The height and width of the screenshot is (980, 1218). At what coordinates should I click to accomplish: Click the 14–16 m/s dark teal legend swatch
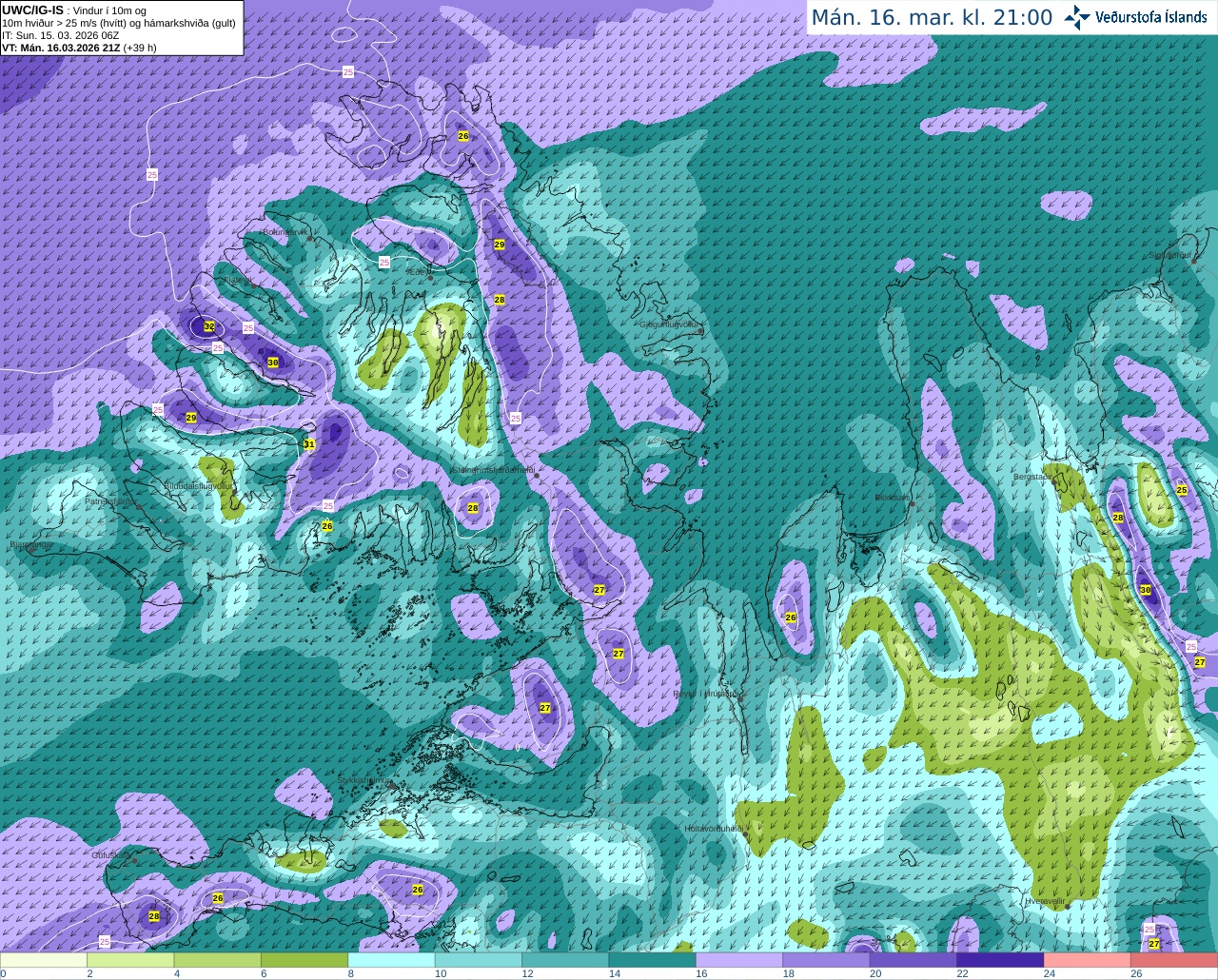(x=652, y=960)
